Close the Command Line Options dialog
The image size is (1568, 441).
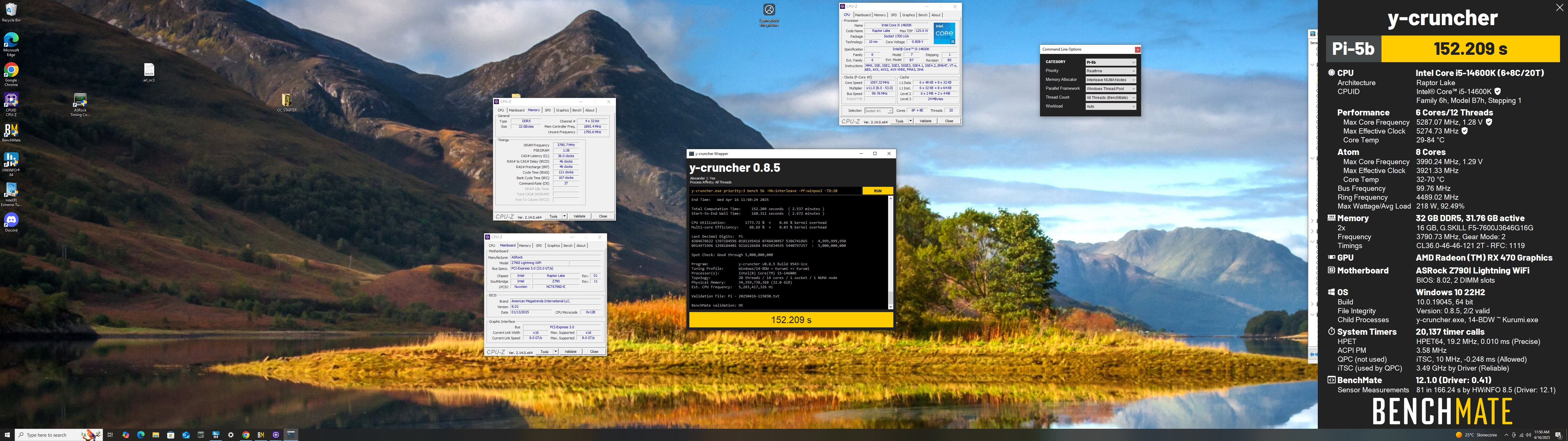[x=1138, y=49]
